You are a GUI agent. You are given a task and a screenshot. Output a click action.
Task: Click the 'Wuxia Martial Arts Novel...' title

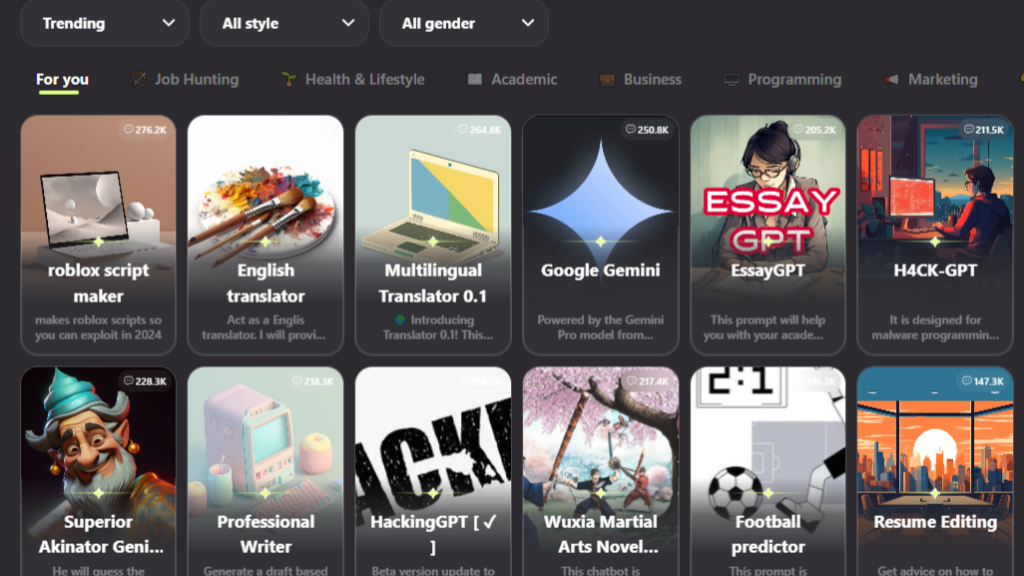click(x=601, y=534)
